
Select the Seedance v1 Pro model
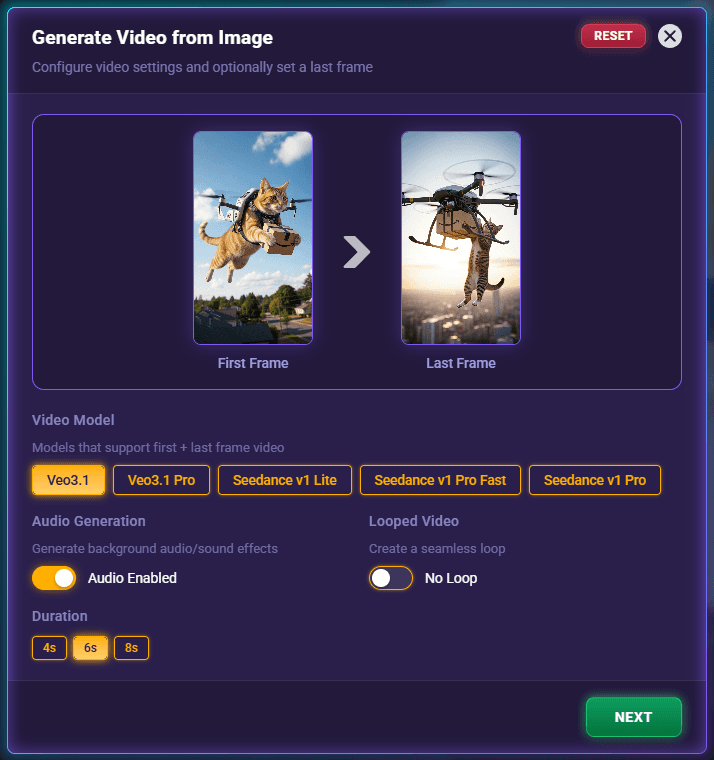pos(595,480)
